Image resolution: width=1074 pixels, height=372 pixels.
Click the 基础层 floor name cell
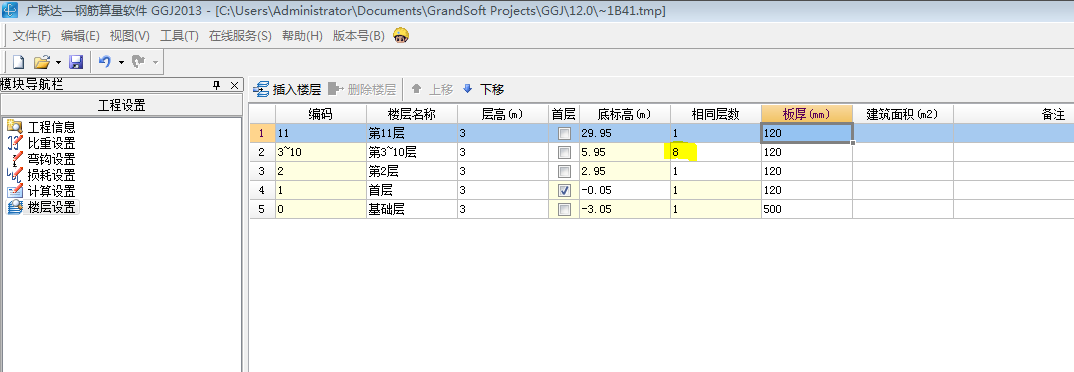click(412, 210)
